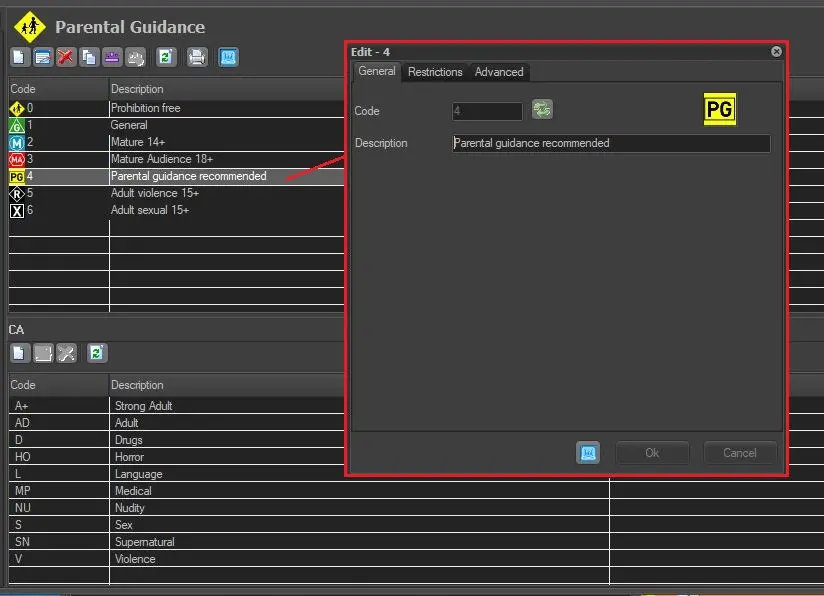
Task: Click the blue monitor icon in Edit dialog footer
Action: point(588,453)
